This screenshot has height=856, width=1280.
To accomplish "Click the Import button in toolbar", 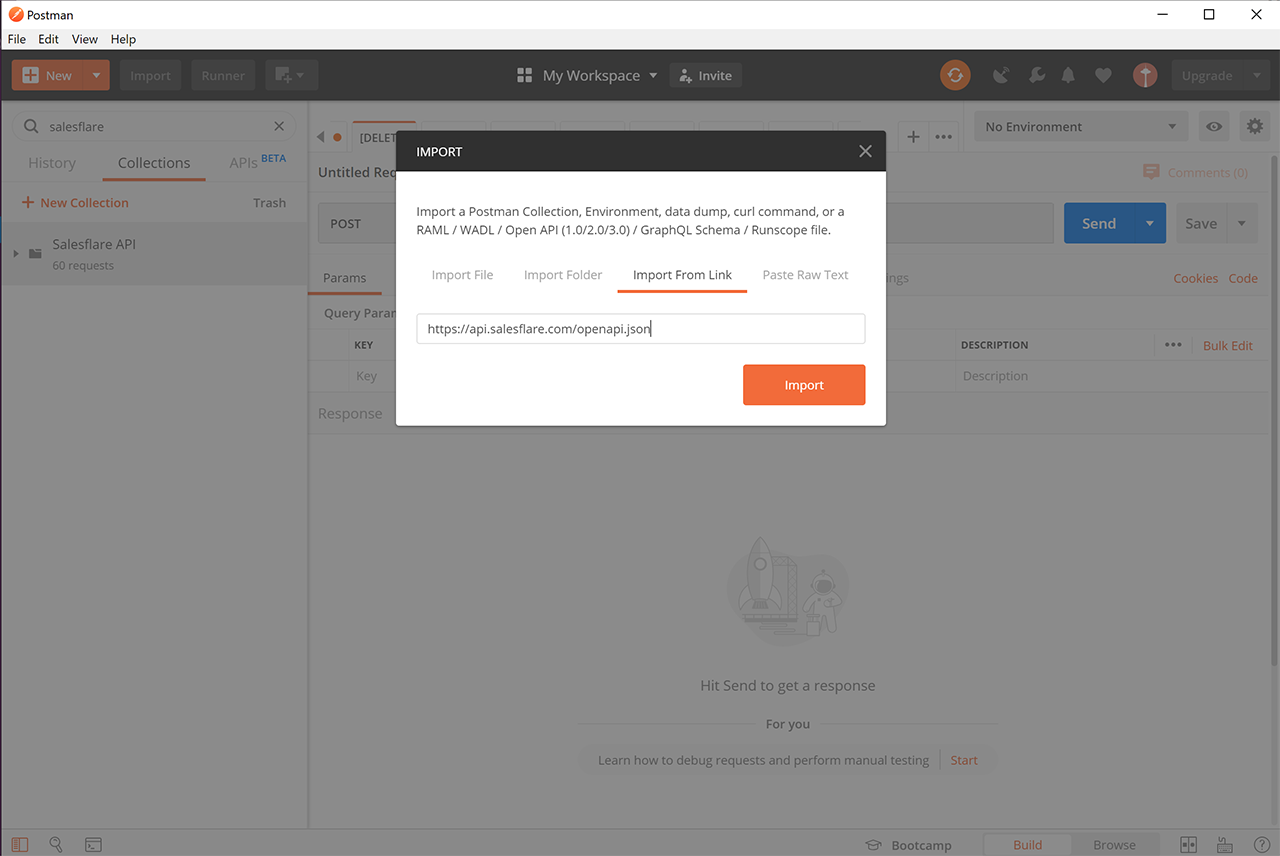I will click(x=150, y=75).
